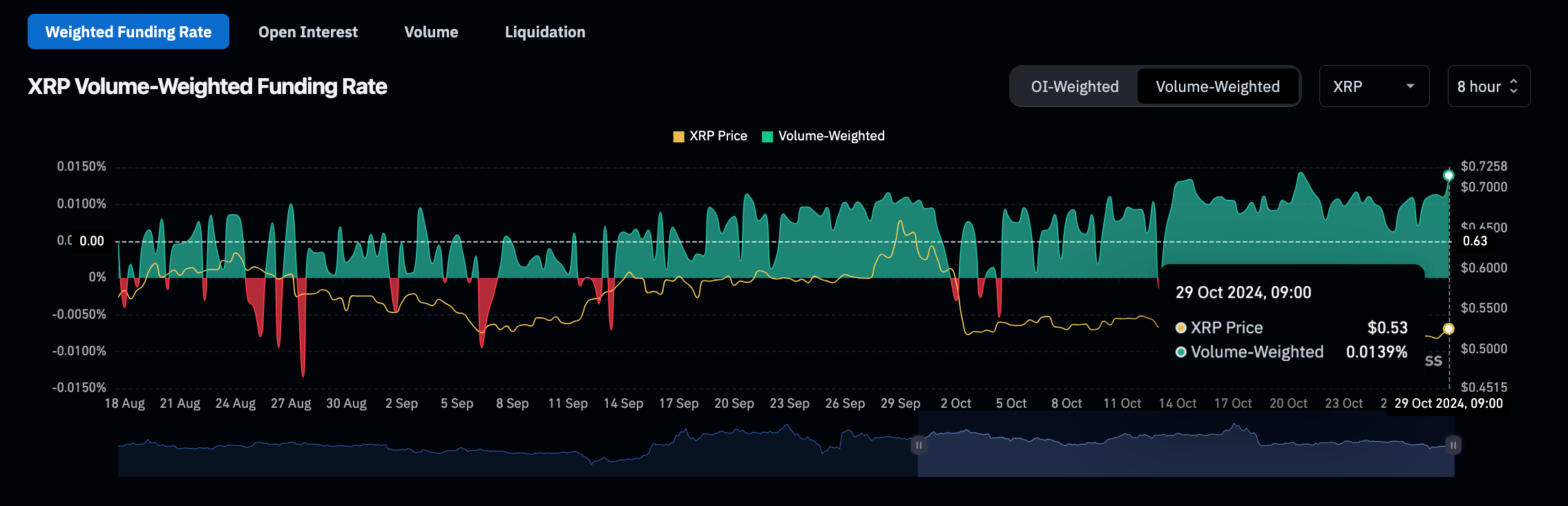Switch to the Open Interest tab
Screen dimensions: 1568x506
tap(308, 32)
